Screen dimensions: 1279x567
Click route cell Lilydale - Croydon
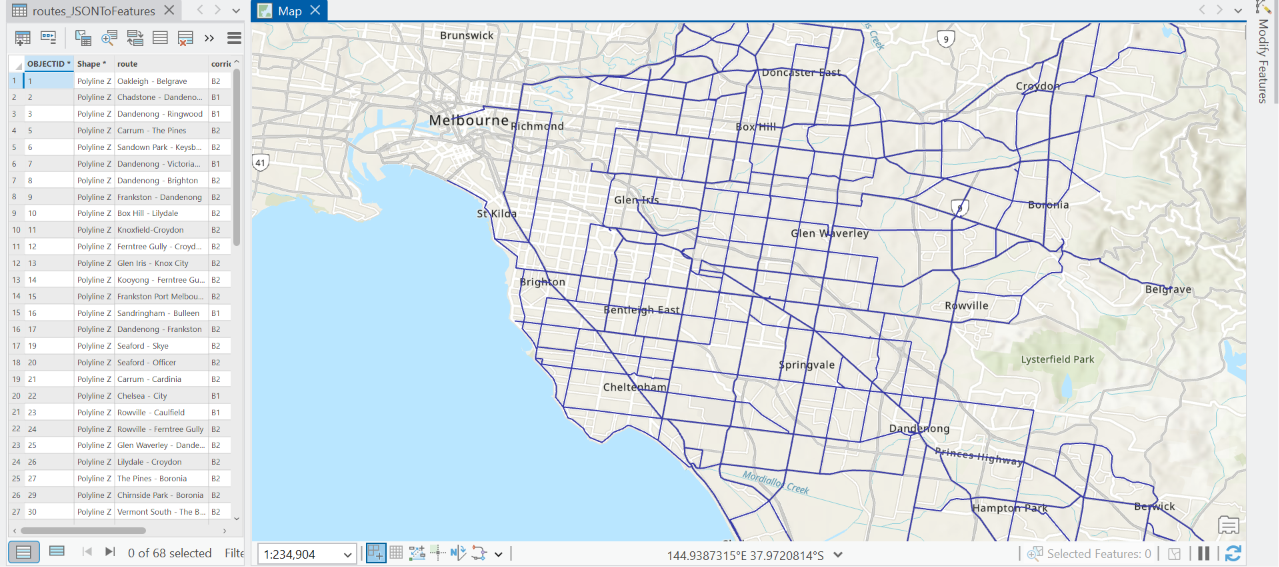click(161, 462)
